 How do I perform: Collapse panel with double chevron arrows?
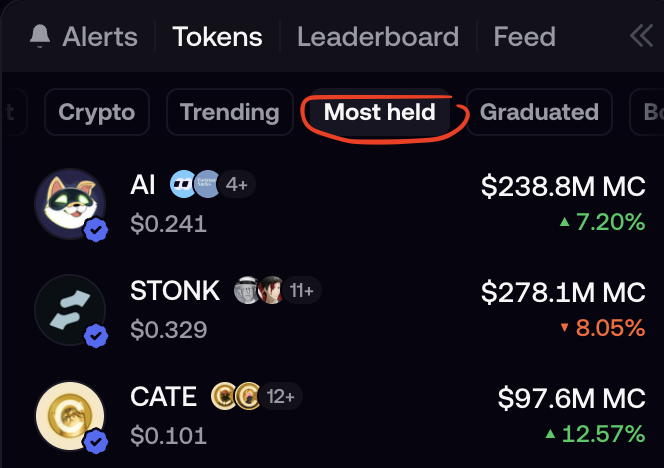point(641,36)
